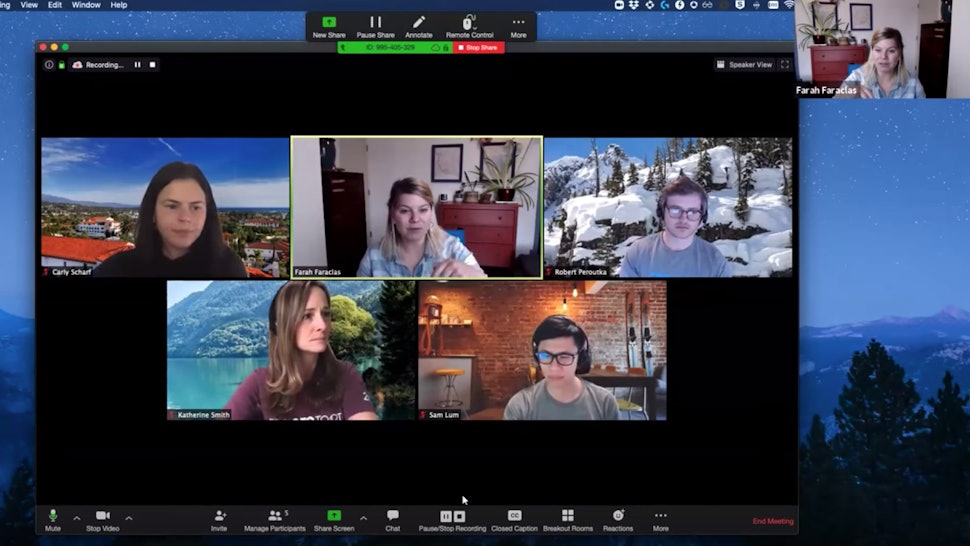Image resolution: width=970 pixels, height=546 pixels.
Task: Open the Annotate pencil tool
Action: pyautogui.click(x=419, y=27)
